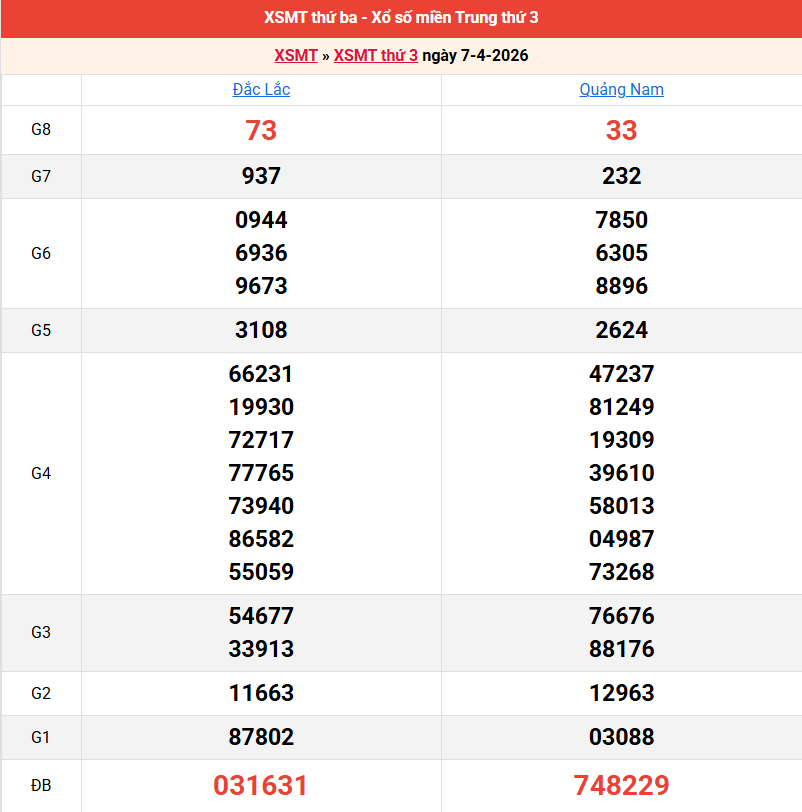Click the red header title XSMT thứ ba

pyautogui.click(x=401, y=18)
